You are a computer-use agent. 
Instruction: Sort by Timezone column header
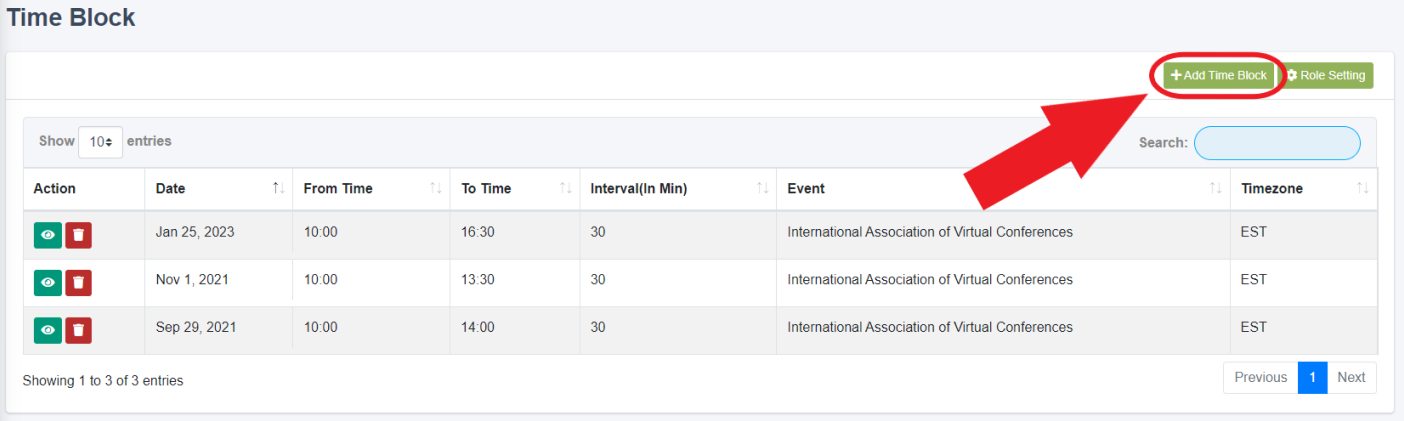click(x=1304, y=188)
